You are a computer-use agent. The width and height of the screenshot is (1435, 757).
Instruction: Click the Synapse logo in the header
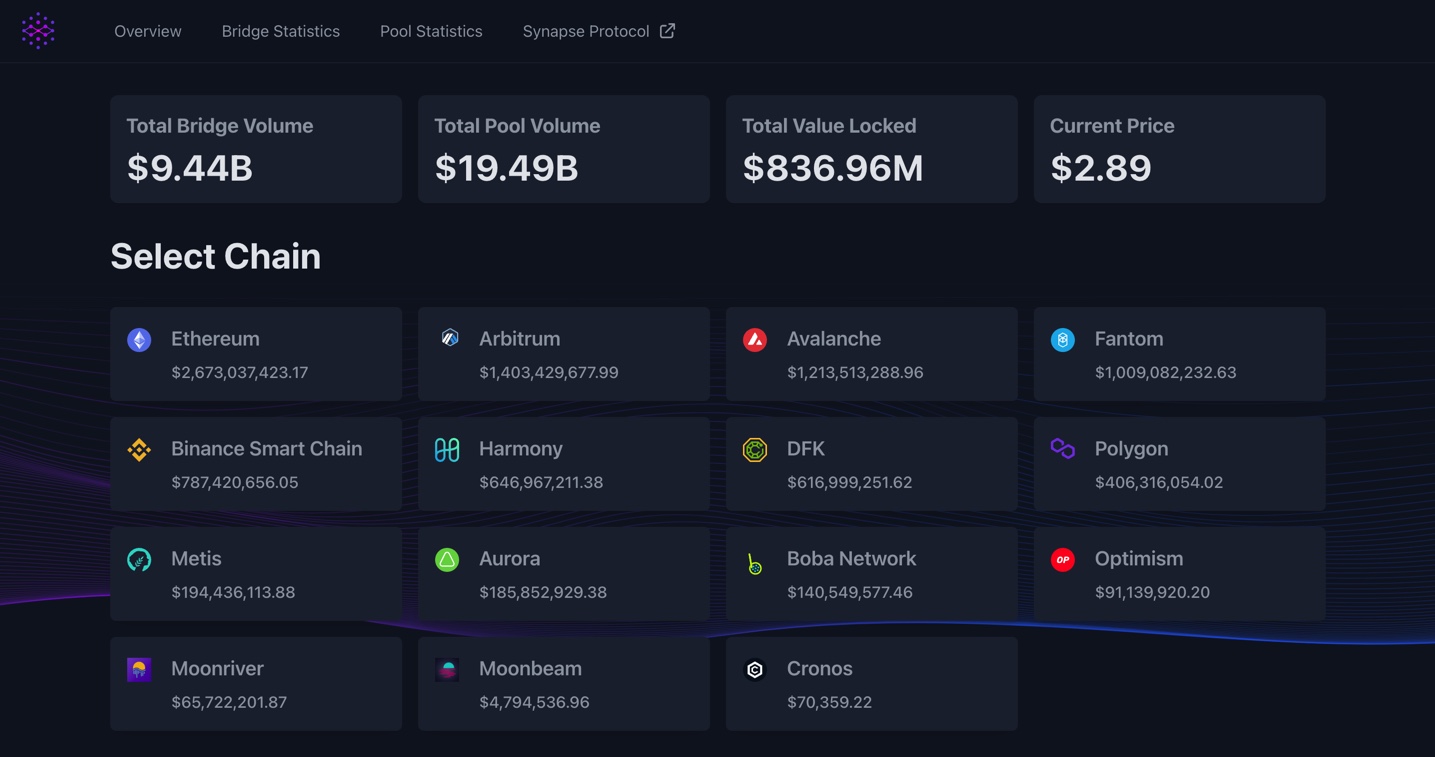(38, 31)
